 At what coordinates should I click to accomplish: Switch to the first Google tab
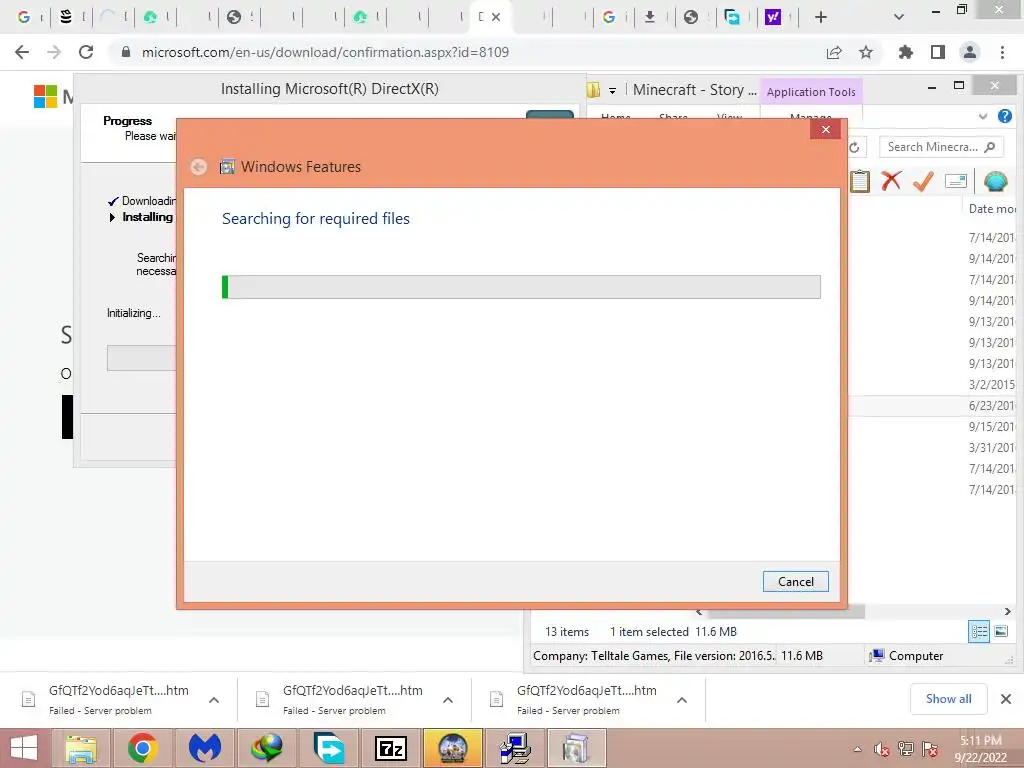pyautogui.click(x=24, y=17)
